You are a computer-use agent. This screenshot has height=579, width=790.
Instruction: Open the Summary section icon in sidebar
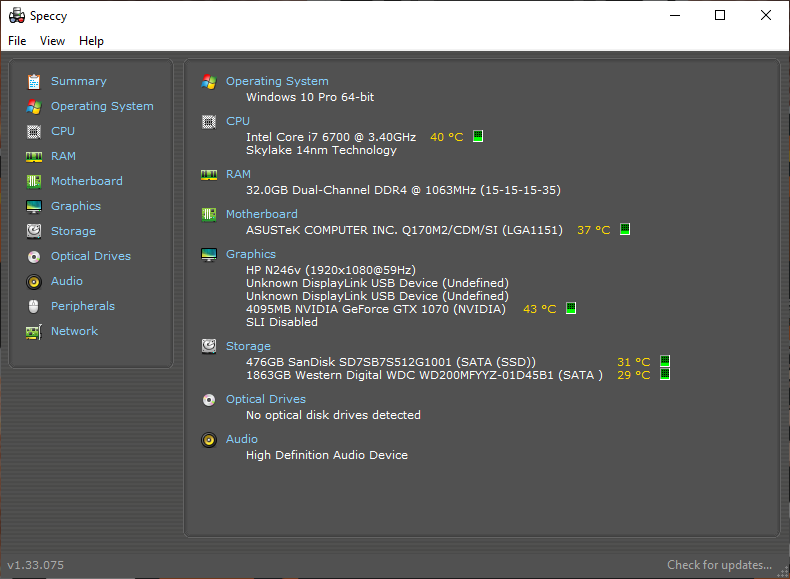pos(34,81)
